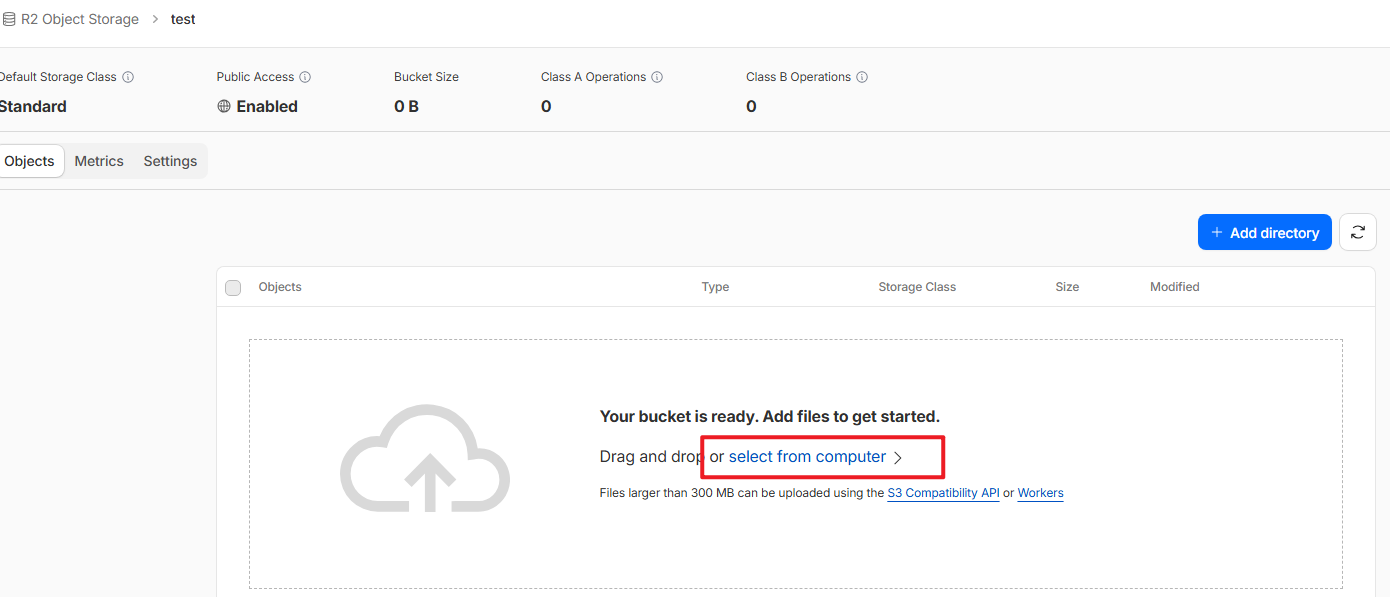Click chevron after select from computer
The height and width of the screenshot is (597, 1390).
[x=898, y=457]
